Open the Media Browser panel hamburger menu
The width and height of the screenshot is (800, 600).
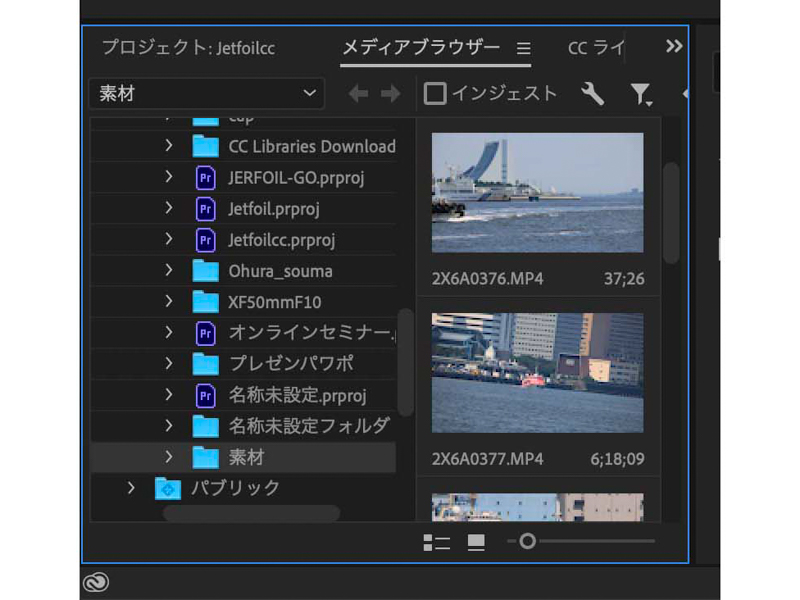(523, 47)
